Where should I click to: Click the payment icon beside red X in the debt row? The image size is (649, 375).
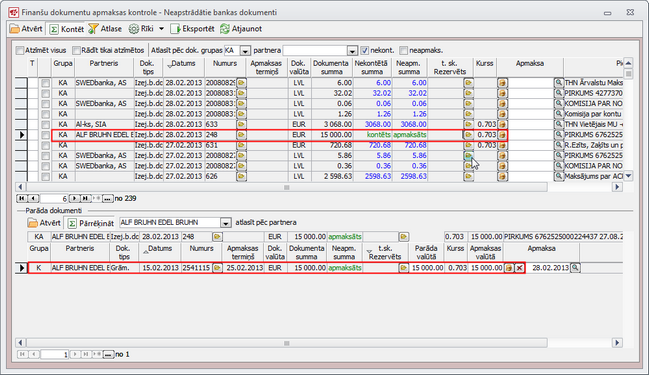(509, 268)
